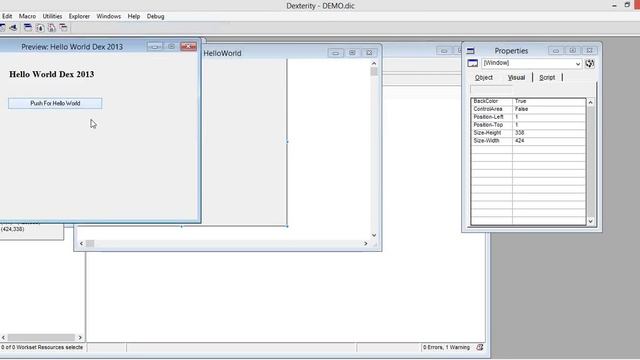Viewport: 640px width, 360px height.
Task: Minimize the HelloWorld layout window
Action: pyautogui.click(x=336, y=53)
